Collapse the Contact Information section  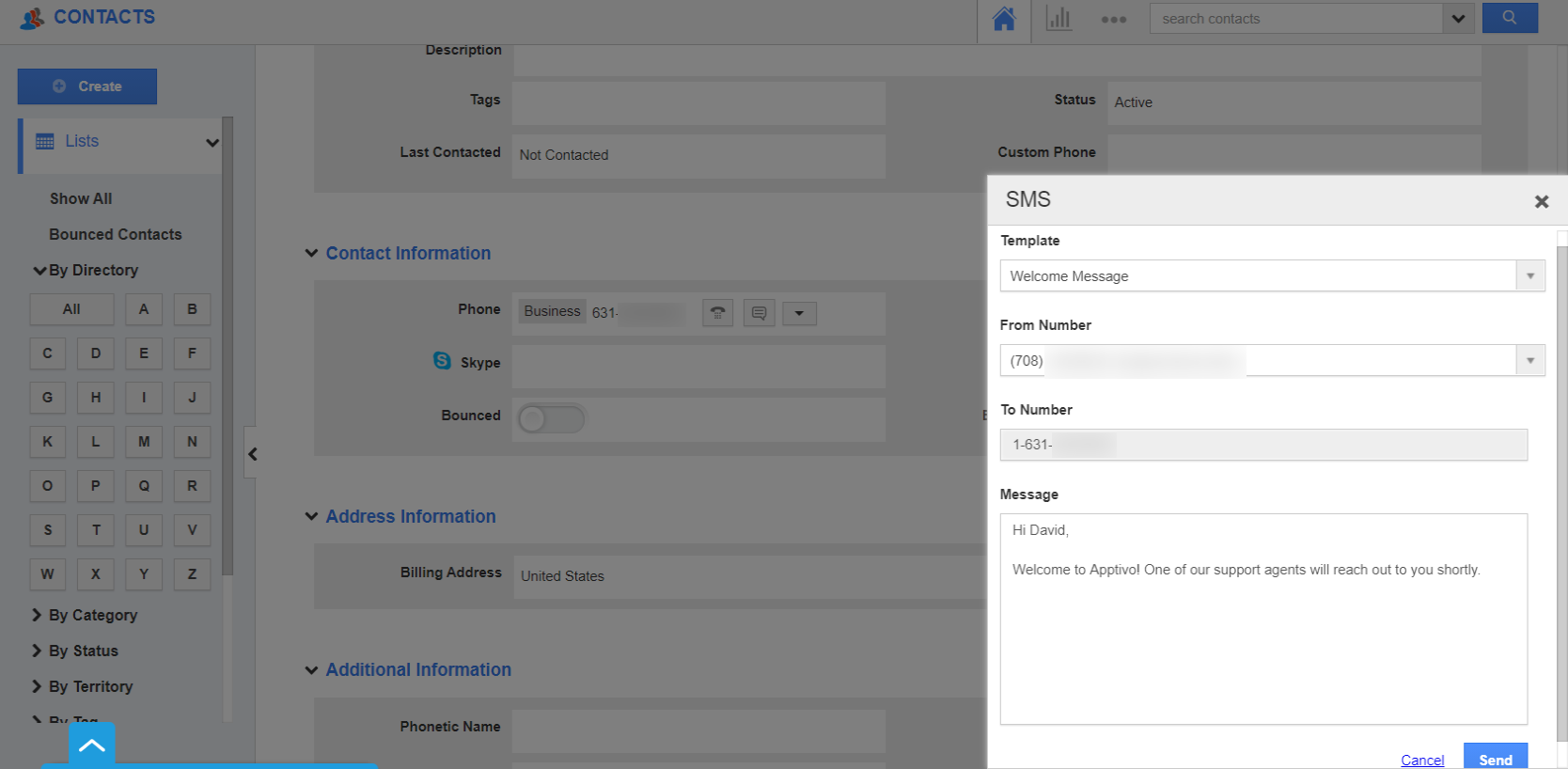(x=311, y=253)
